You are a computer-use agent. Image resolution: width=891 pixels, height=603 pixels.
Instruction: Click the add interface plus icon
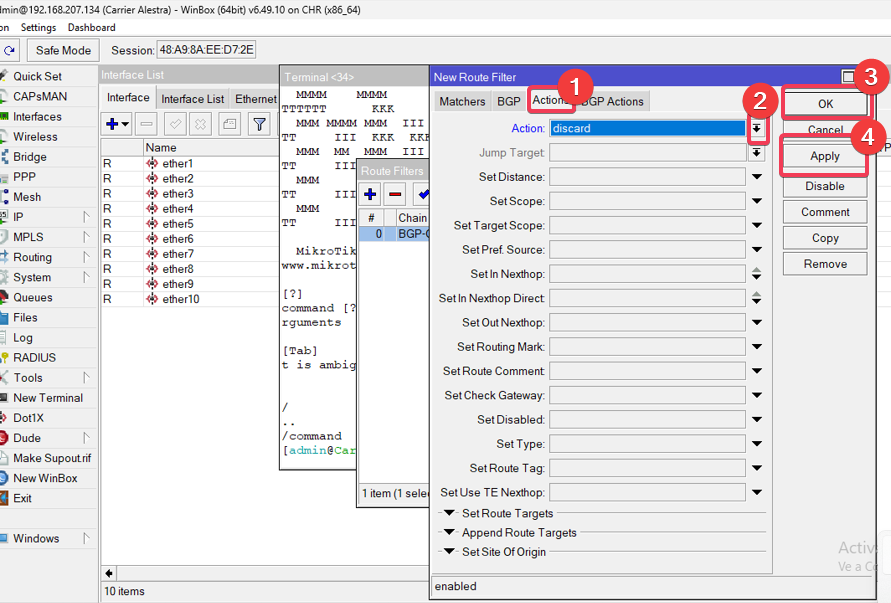pos(113,124)
